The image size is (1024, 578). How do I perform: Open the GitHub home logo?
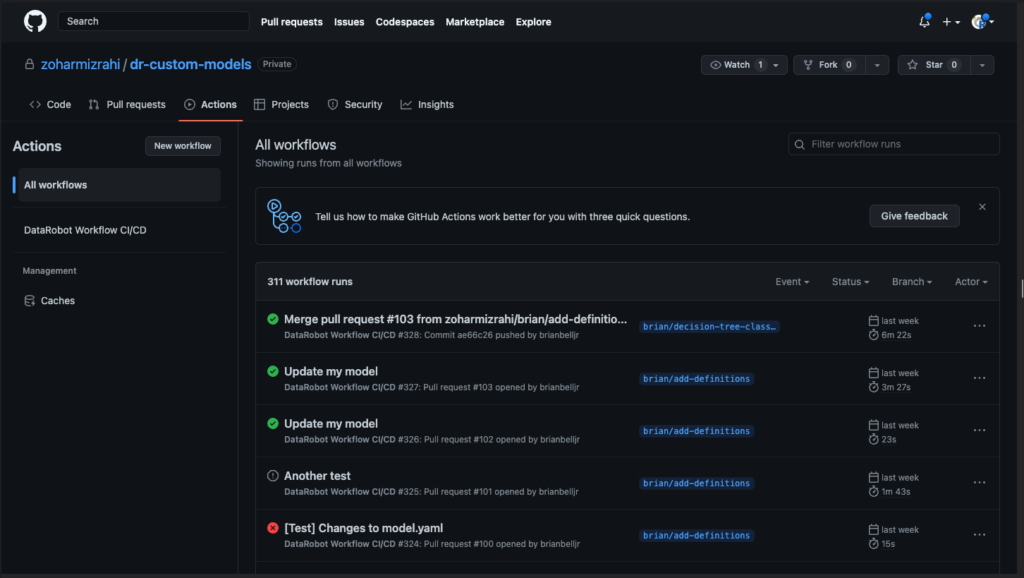(x=35, y=22)
